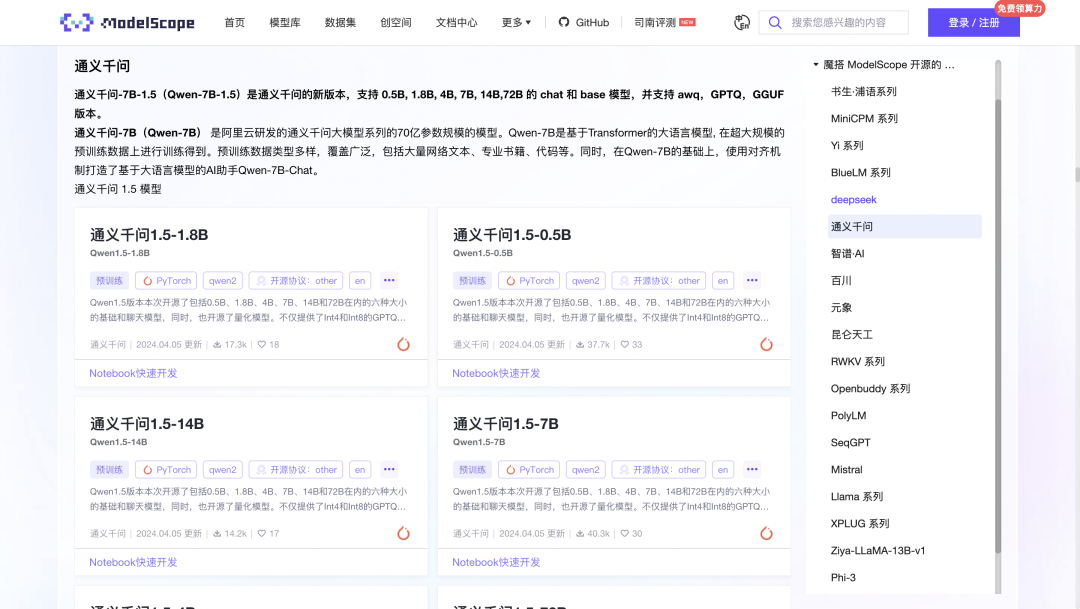Image resolution: width=1080 pixels, height=609 pixels.
Task: Open Notebook快速开发 under 通义千问1.5-14B
Action: 133,562
